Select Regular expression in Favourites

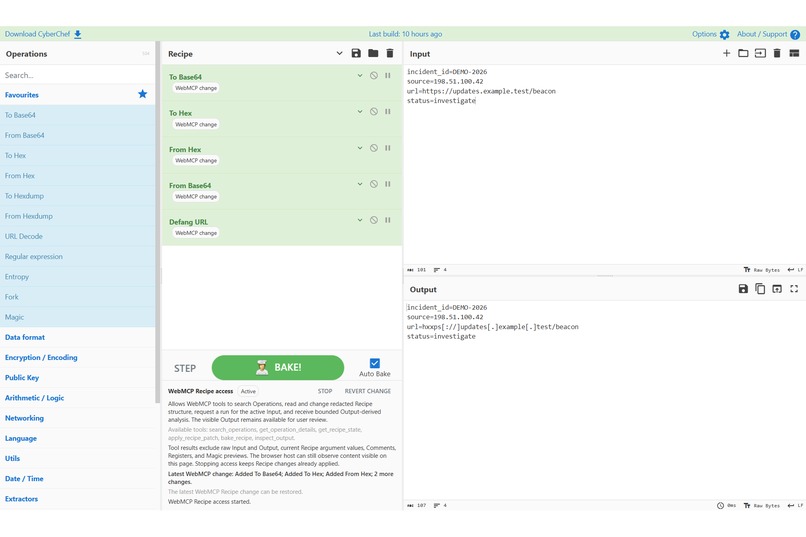coord(77,256)
